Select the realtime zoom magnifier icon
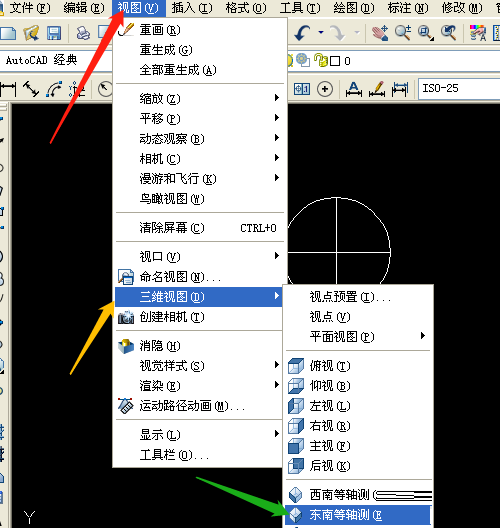The image size is (500, 528). [x=403, y=33]
